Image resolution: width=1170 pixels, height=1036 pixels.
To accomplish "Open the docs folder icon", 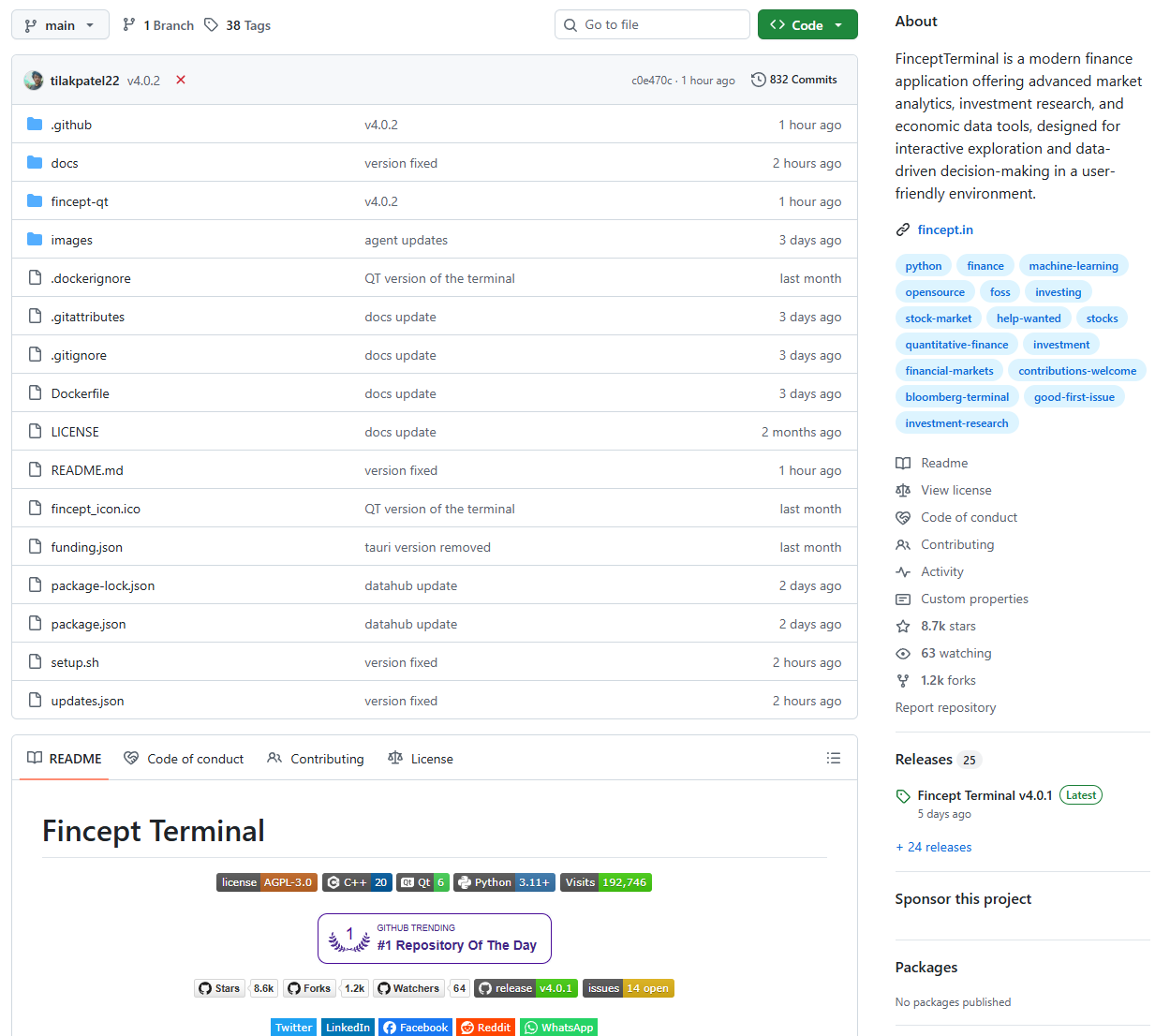I will 36,162.
